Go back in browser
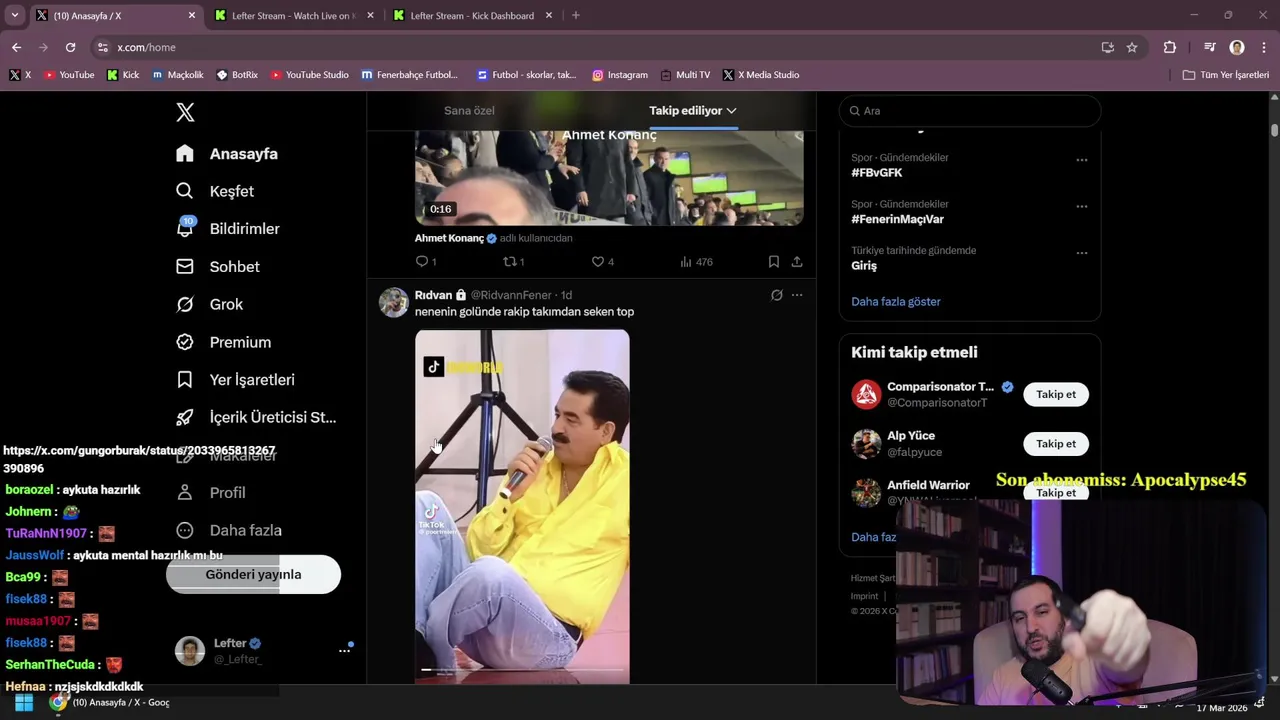This screenshot has height=720, width=1280. pyautogui.click(x=16, y=47)
